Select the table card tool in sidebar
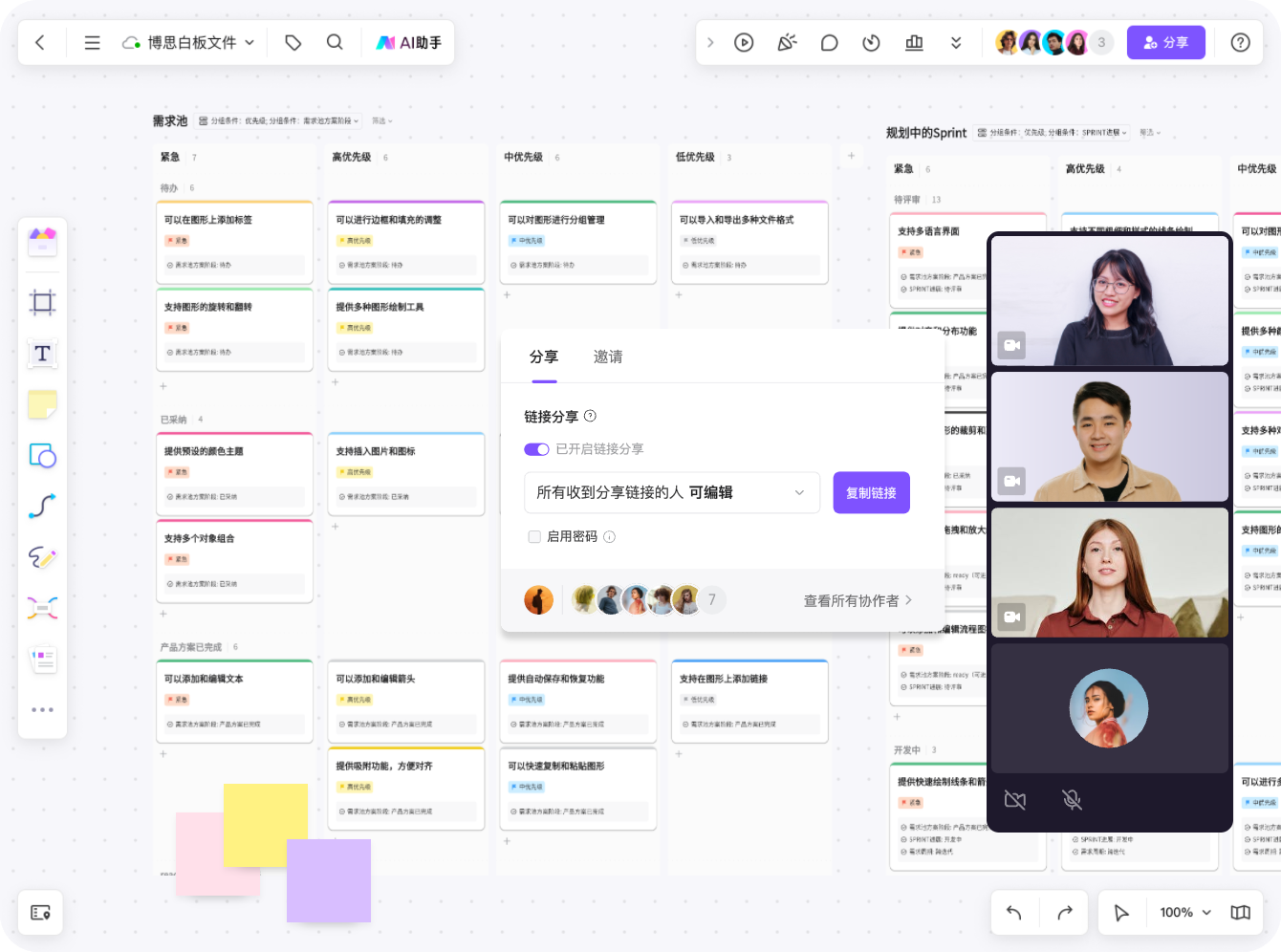 click(42, 660)
